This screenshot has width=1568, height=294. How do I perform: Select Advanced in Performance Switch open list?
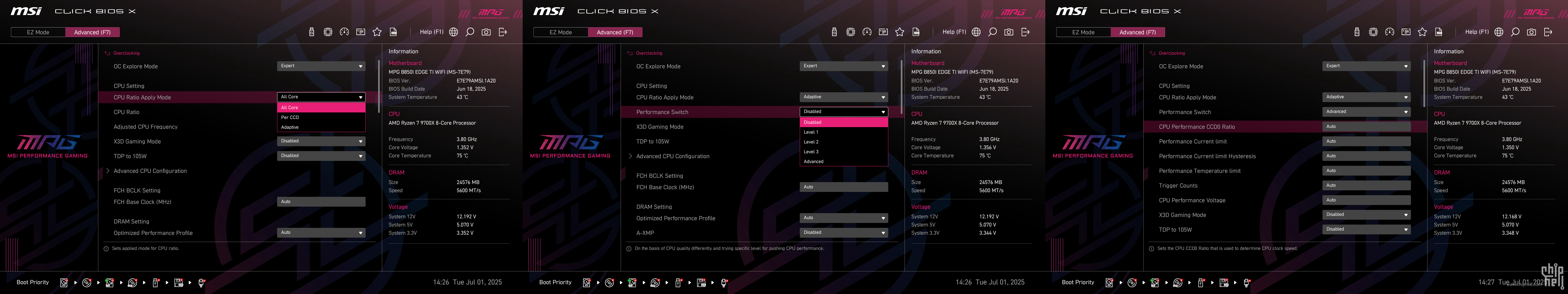point(844,161)
